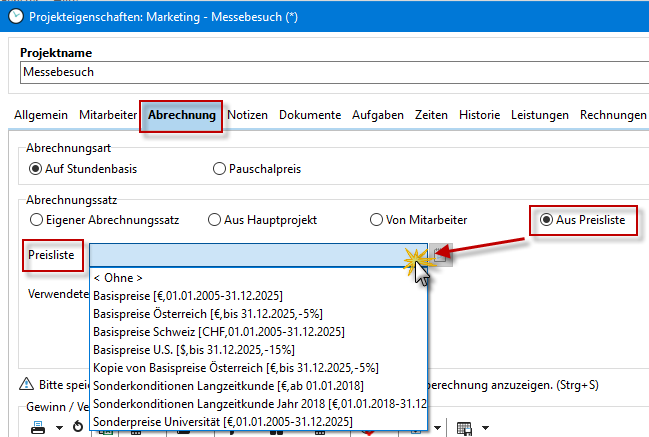Viewport: 649px width, 437px height.
Task: Choose the 'Pauschalpreis' billing type
Action: click(x=219, y=169)
